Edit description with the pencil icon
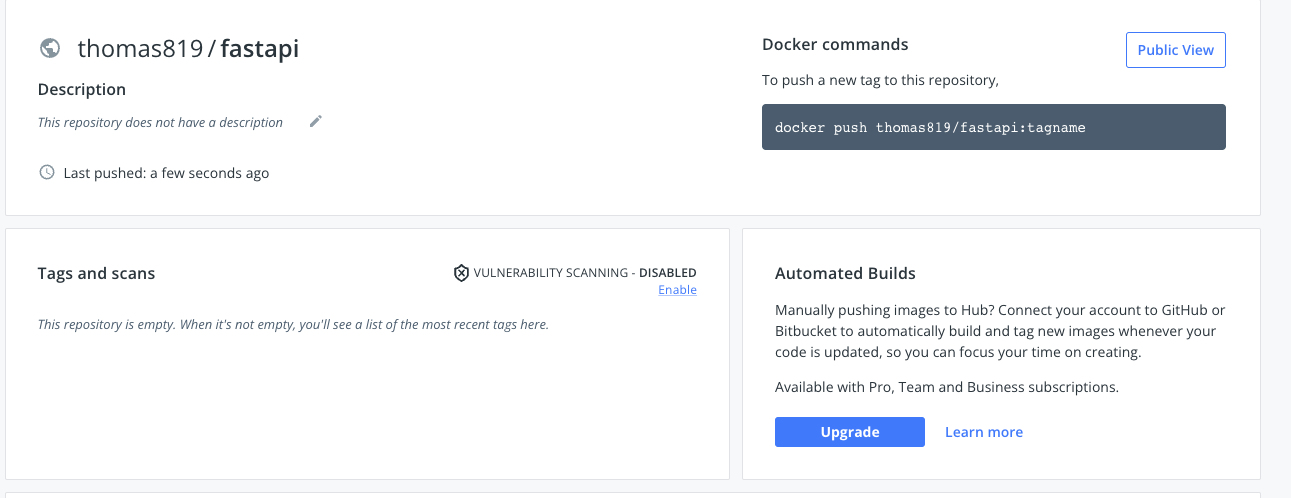This screenshot has height=498, width=1291. pos(316,121)
